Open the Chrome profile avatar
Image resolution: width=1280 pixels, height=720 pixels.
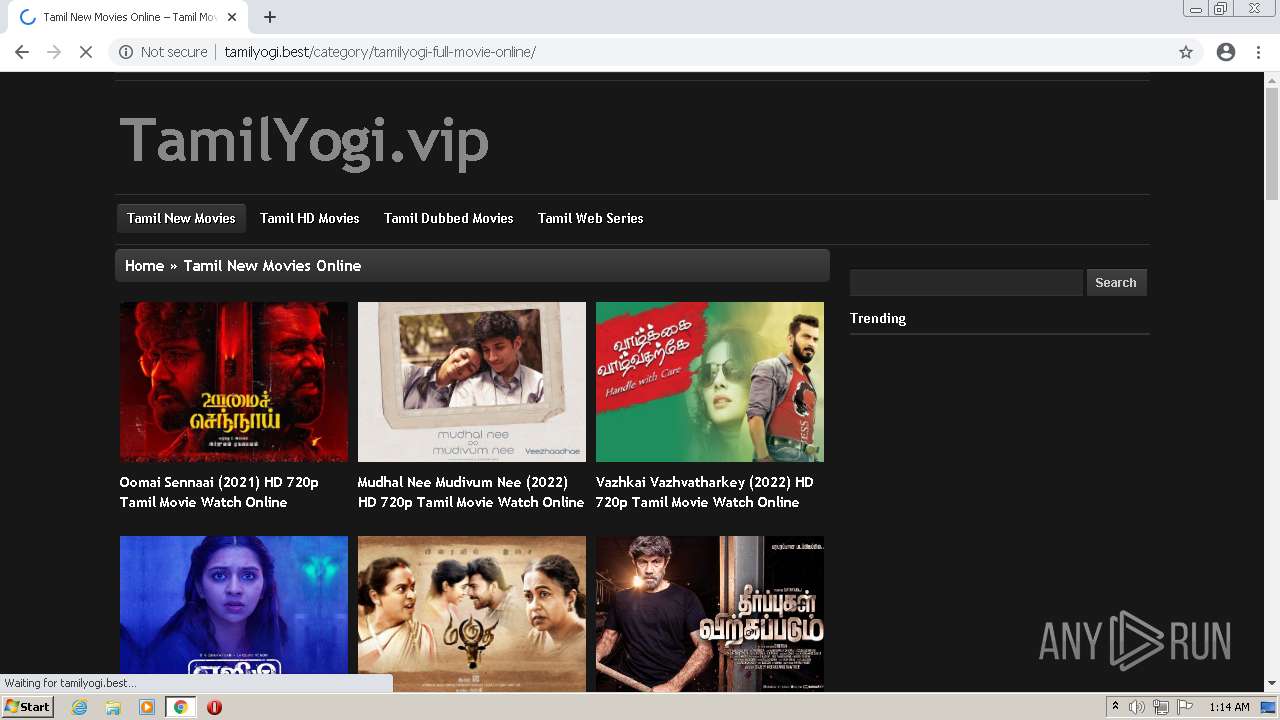point(1226,52)
